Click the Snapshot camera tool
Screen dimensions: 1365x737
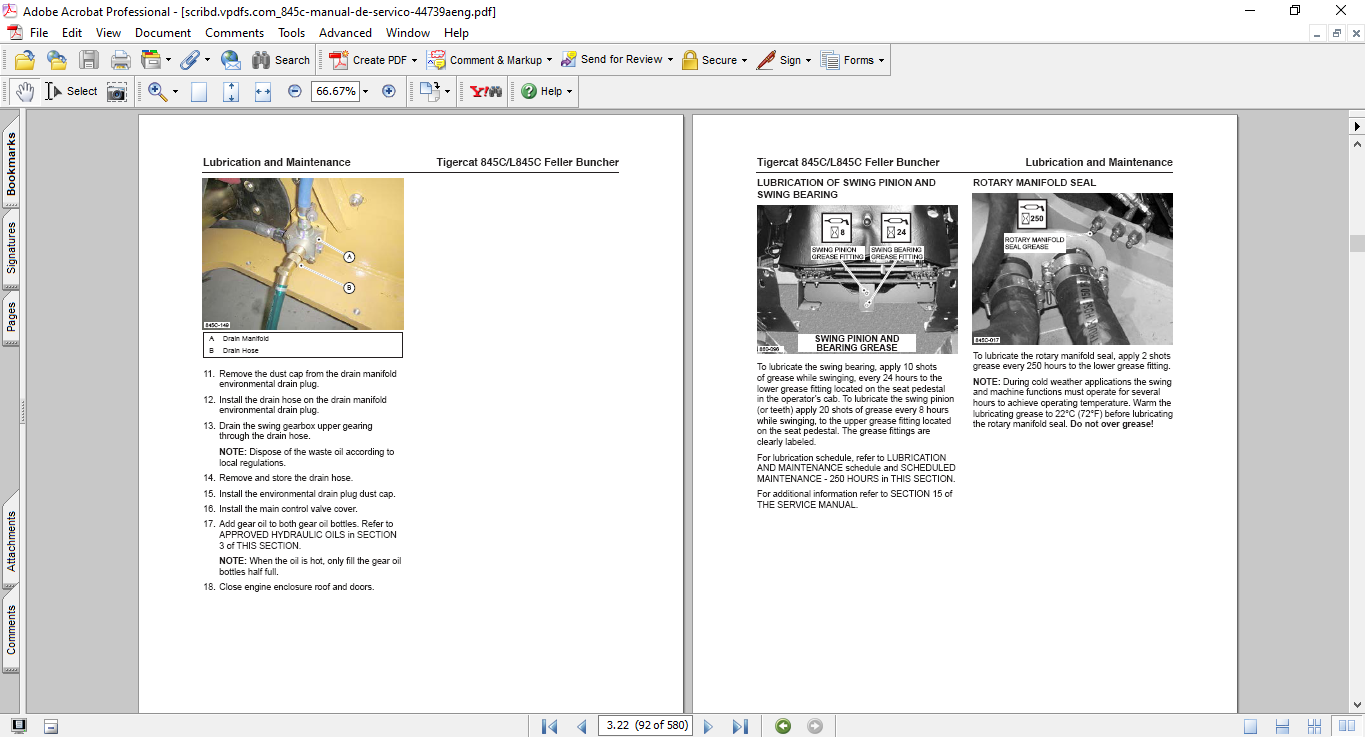(117, 91)
